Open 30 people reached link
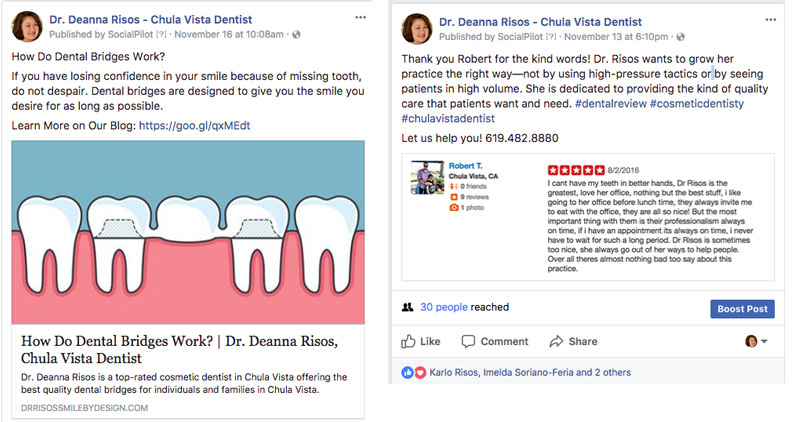Image resolution: width=792 pixels, height=422 pixels. [444, 307]
